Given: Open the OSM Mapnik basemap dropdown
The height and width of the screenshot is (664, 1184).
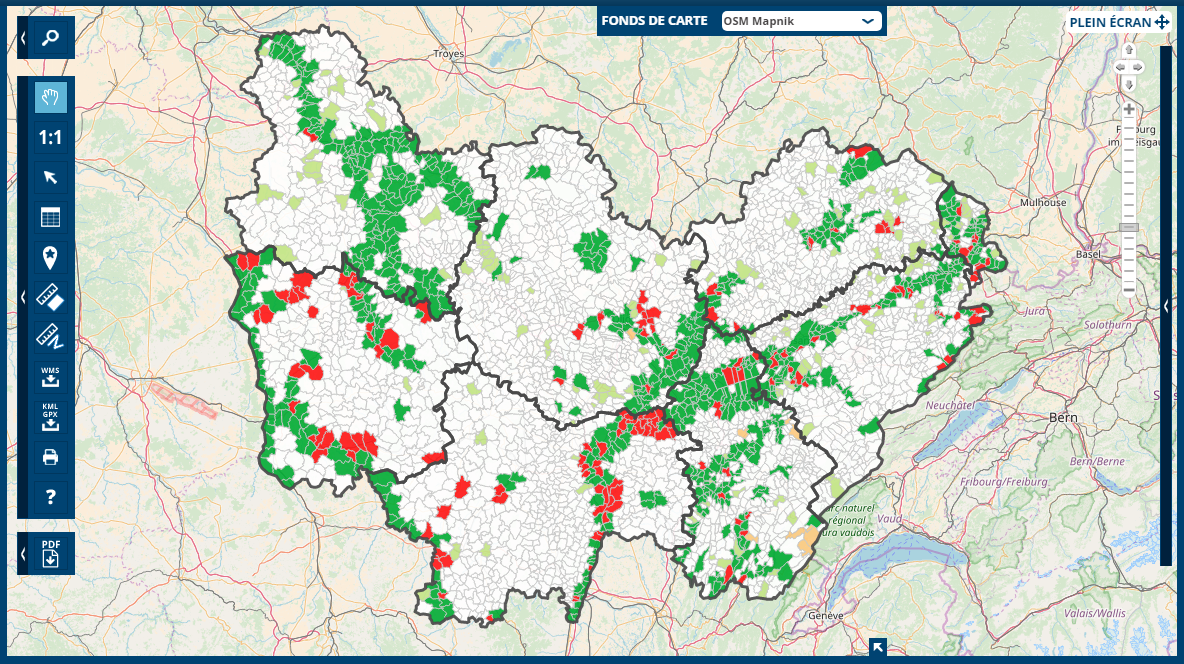Looking at the screenshot, I should (801, 21).
